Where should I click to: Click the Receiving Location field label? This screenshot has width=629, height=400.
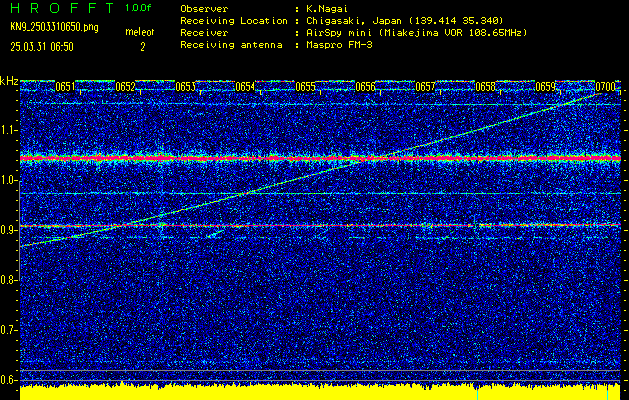click(234, 20)
